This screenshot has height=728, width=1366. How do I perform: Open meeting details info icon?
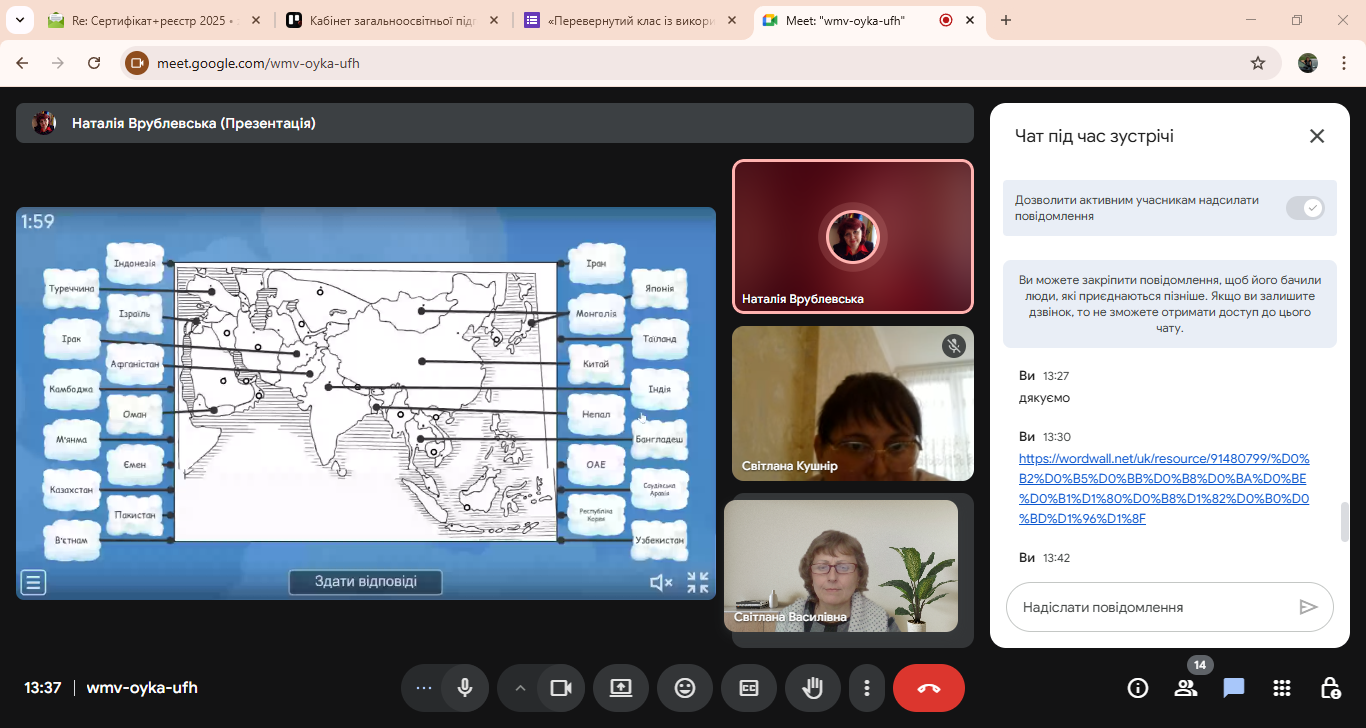click(1138, 688)
